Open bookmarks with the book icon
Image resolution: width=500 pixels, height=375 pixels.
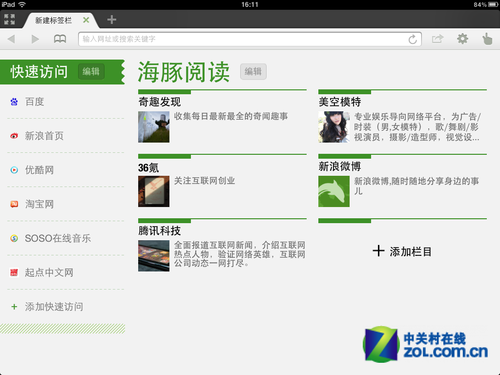(60, 39)
